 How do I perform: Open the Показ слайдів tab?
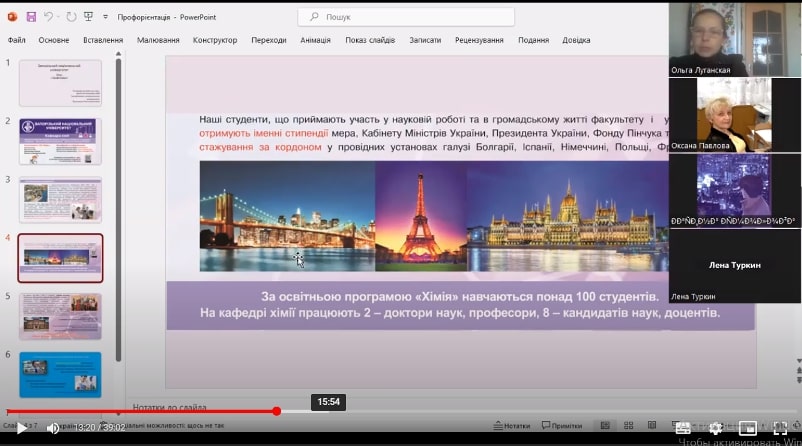click(370, 40)
